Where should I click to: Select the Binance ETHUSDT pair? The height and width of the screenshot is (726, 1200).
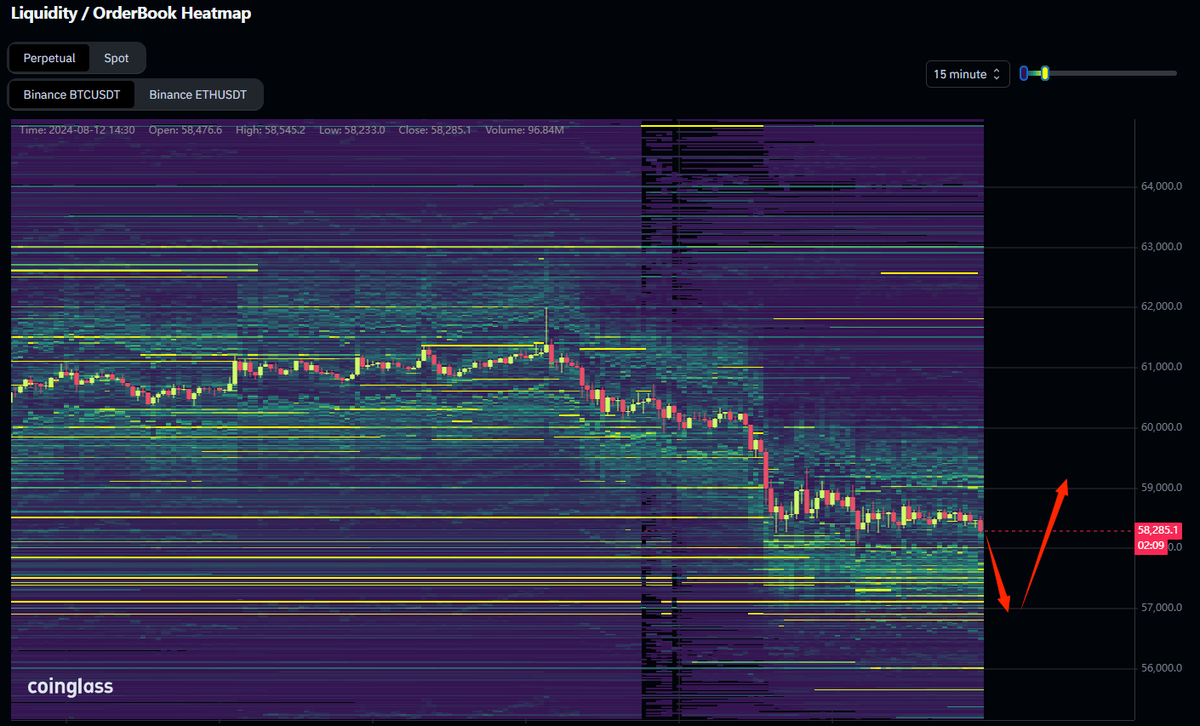click(x=198, y=95)
